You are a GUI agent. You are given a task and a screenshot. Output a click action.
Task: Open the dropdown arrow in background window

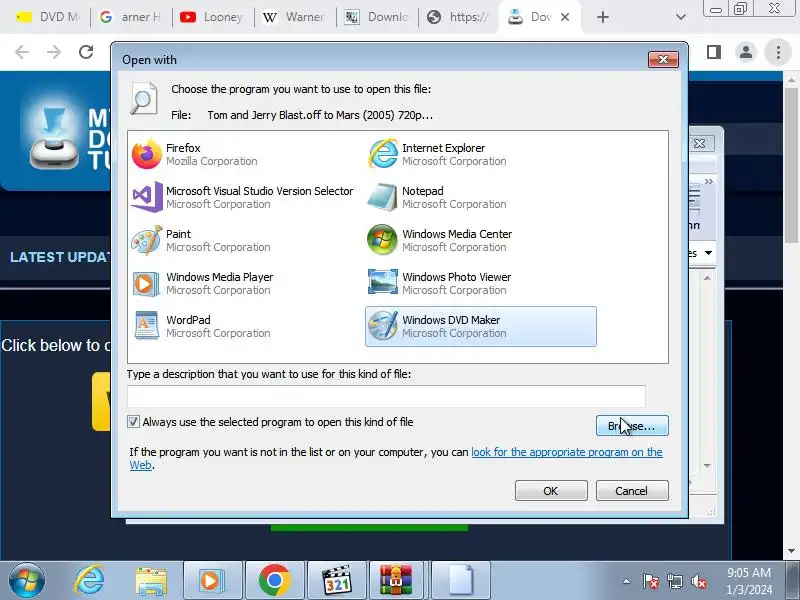click(x=708, y=253)
